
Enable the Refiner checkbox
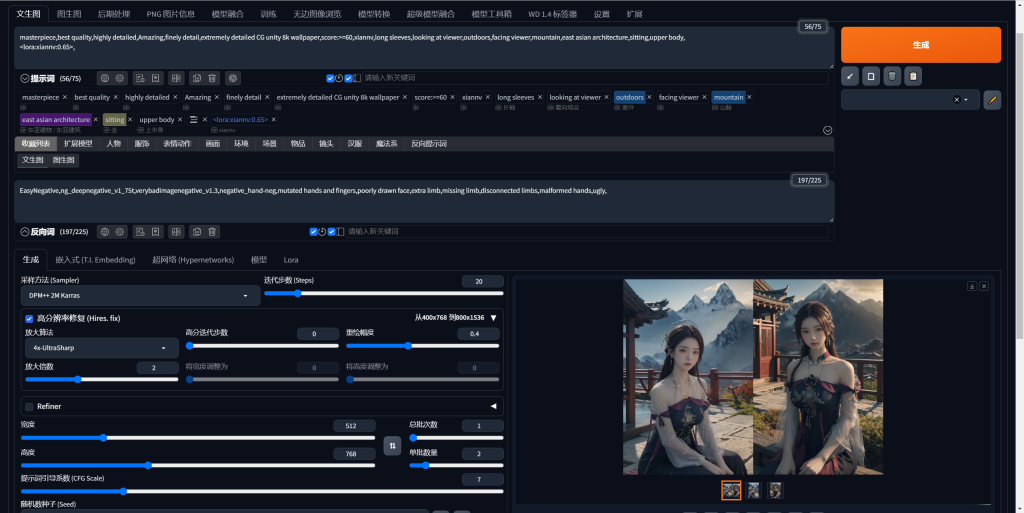click(29, 406)
